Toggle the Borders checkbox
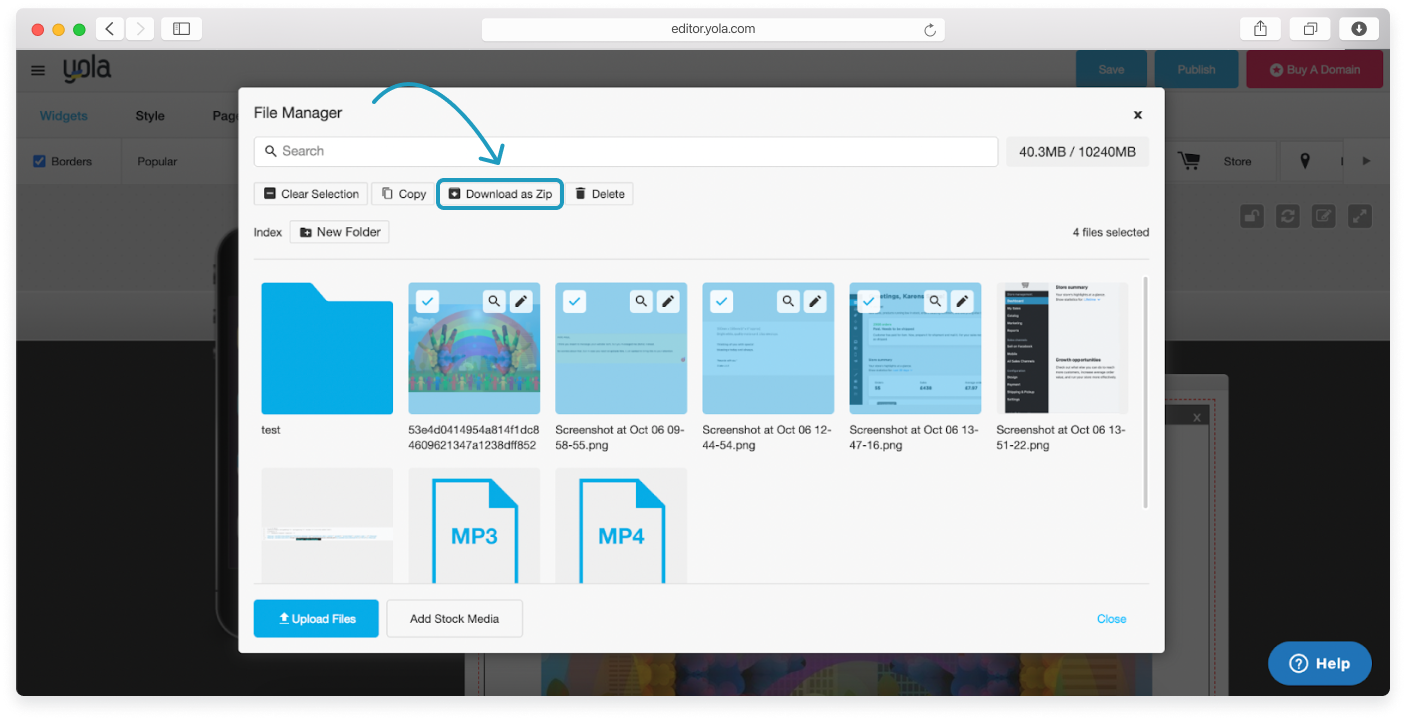Image resolution: width=1406 pixels, height=720 pixels. pos(40,161)
